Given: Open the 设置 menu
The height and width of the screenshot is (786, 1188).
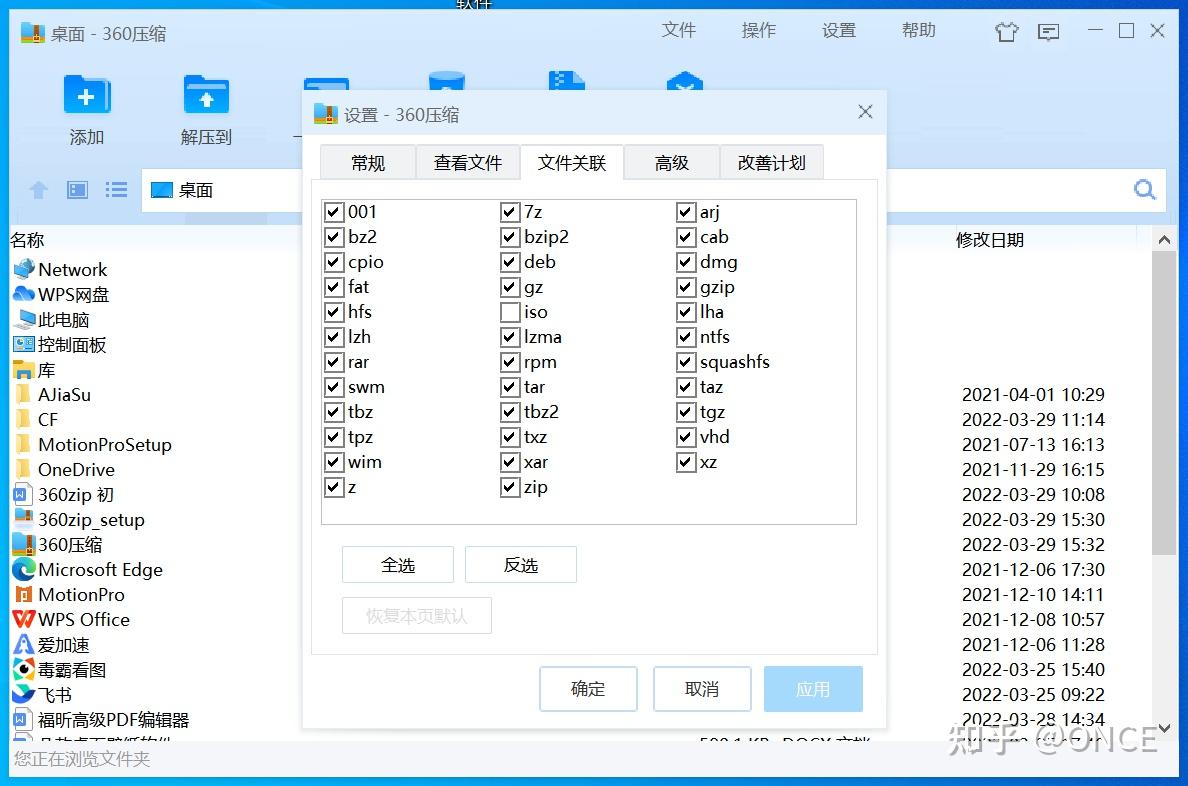Looking at the screenshot, I should click(x=839, y=30).
